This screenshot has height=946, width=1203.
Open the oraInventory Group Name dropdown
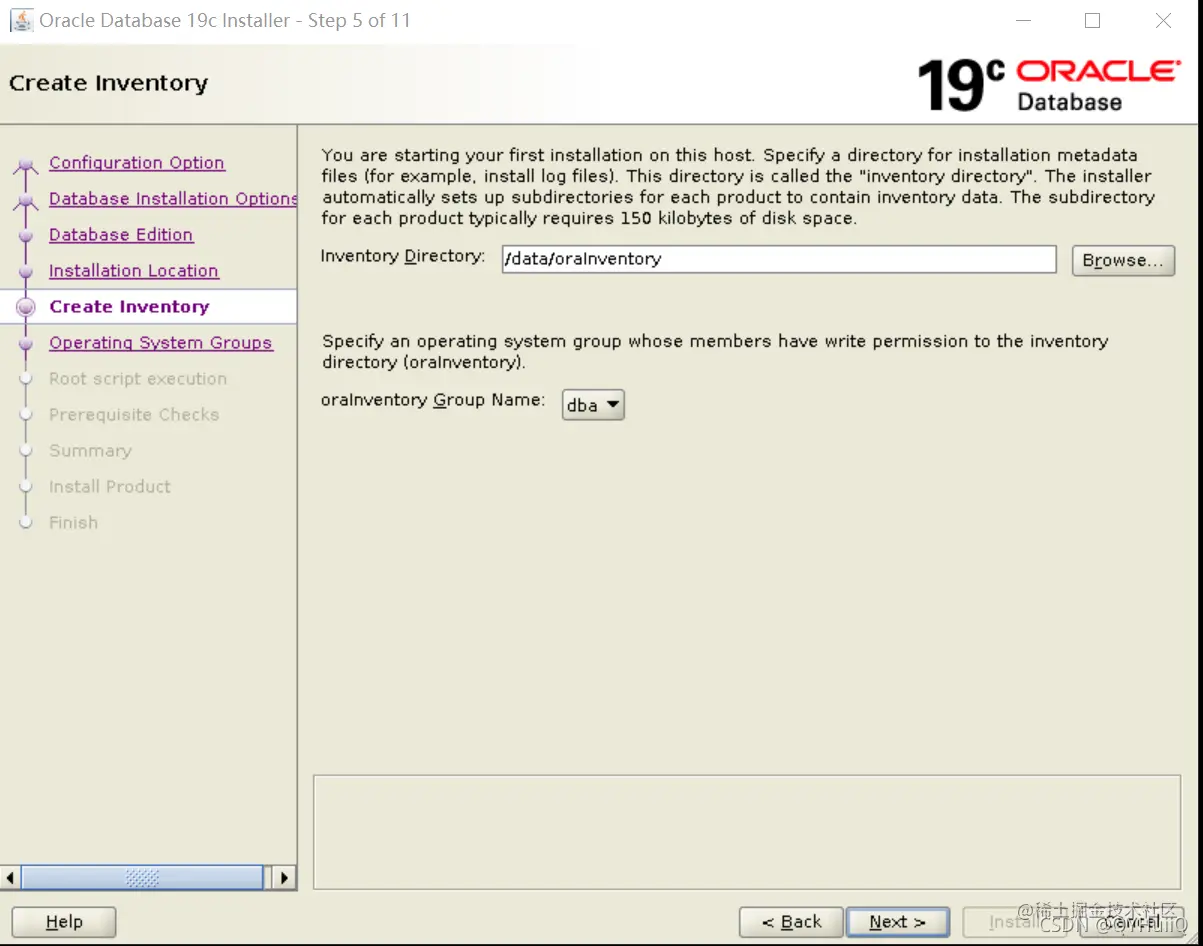pos(593,405)
